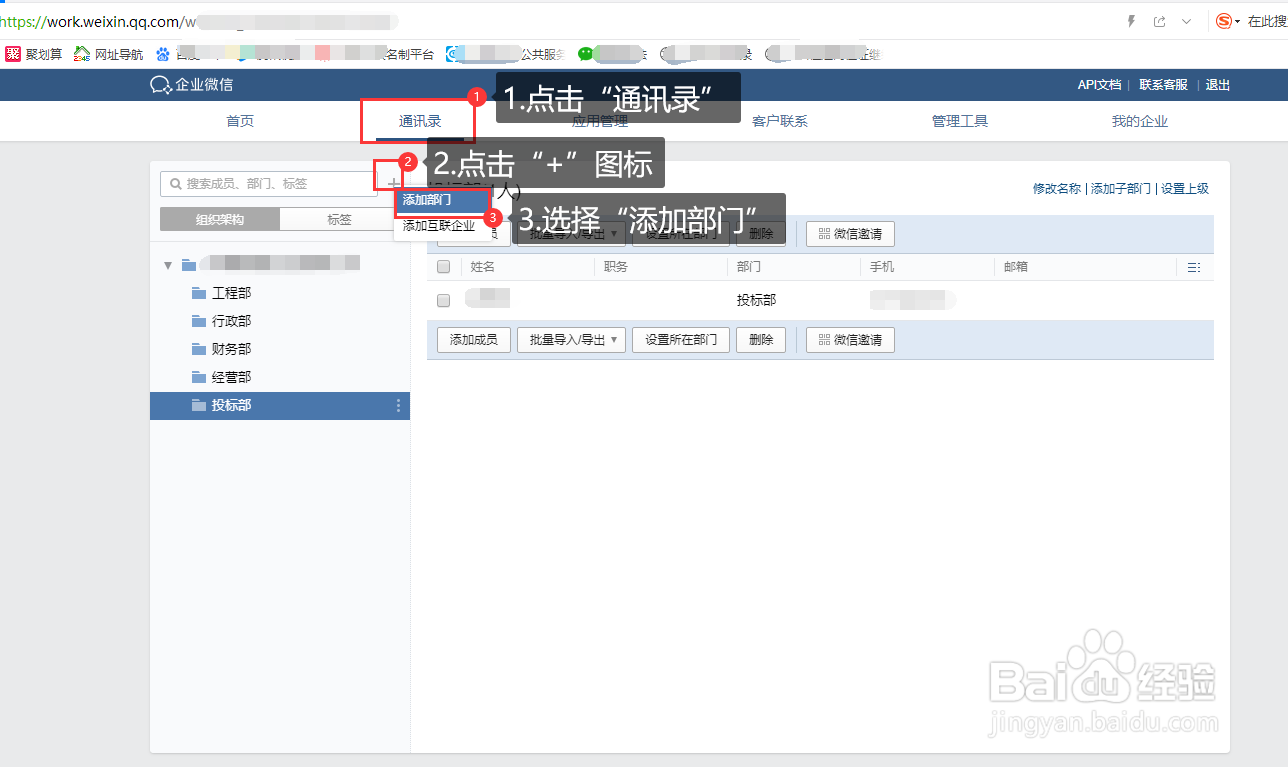Click the QR code icon on lower 微信邀请 button
1288x767 pixels.
point(824,340)
